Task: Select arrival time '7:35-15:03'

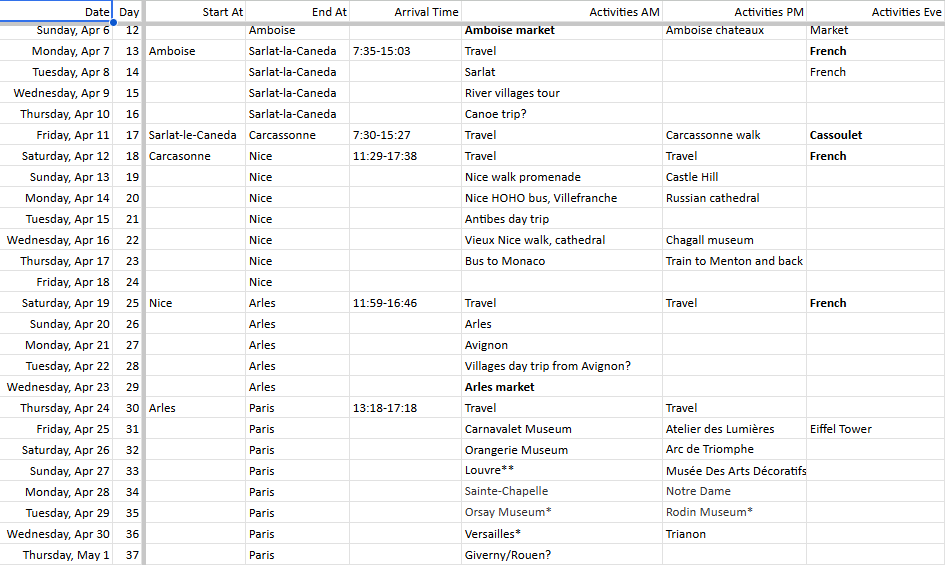Action: (406, 51)
